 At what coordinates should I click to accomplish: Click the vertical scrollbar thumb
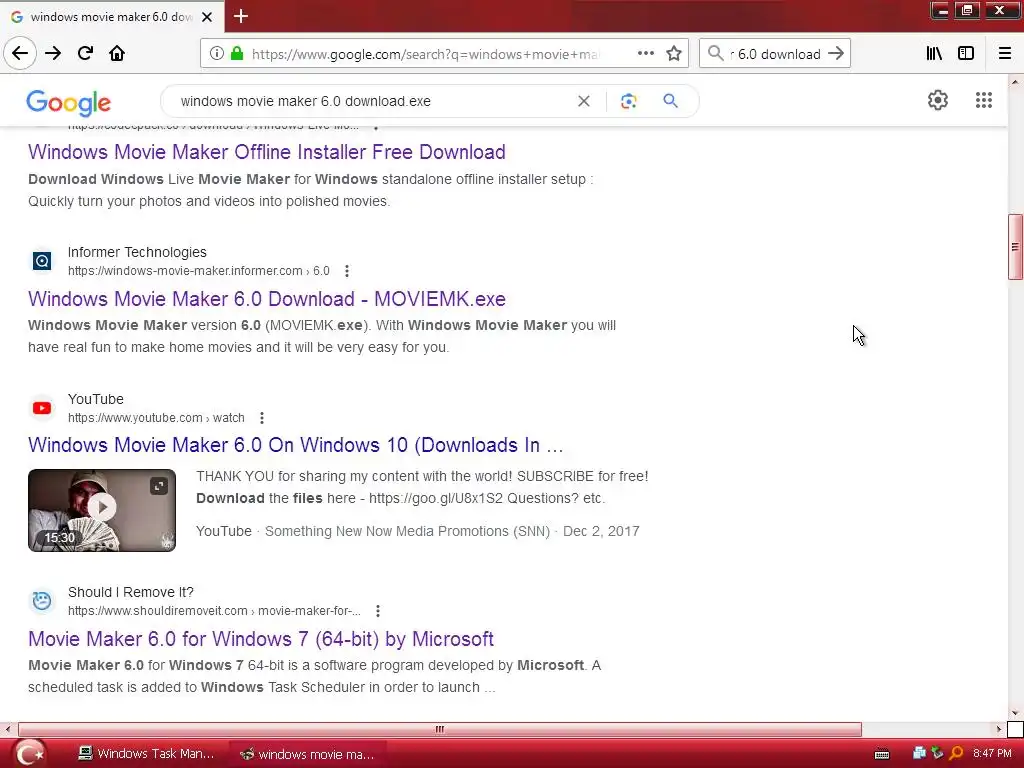click(x=1015, y=247)
